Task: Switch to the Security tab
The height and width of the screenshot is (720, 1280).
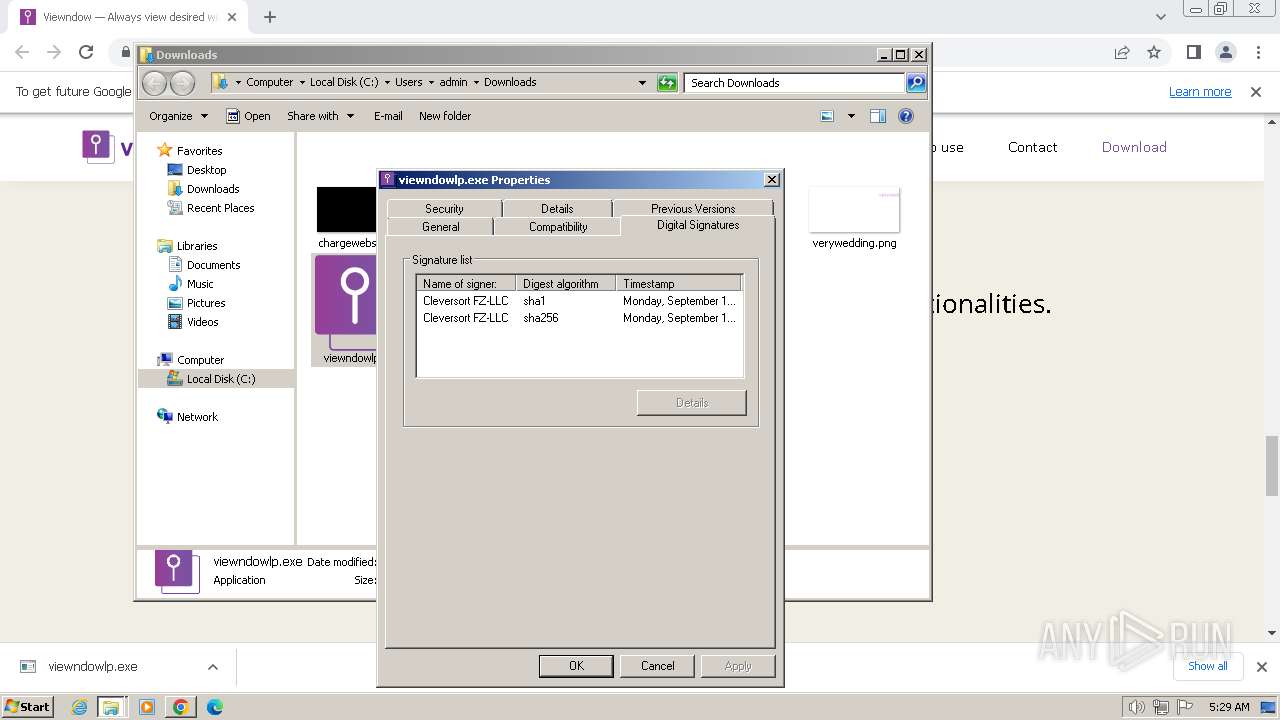Action: (x=444, y=208)
